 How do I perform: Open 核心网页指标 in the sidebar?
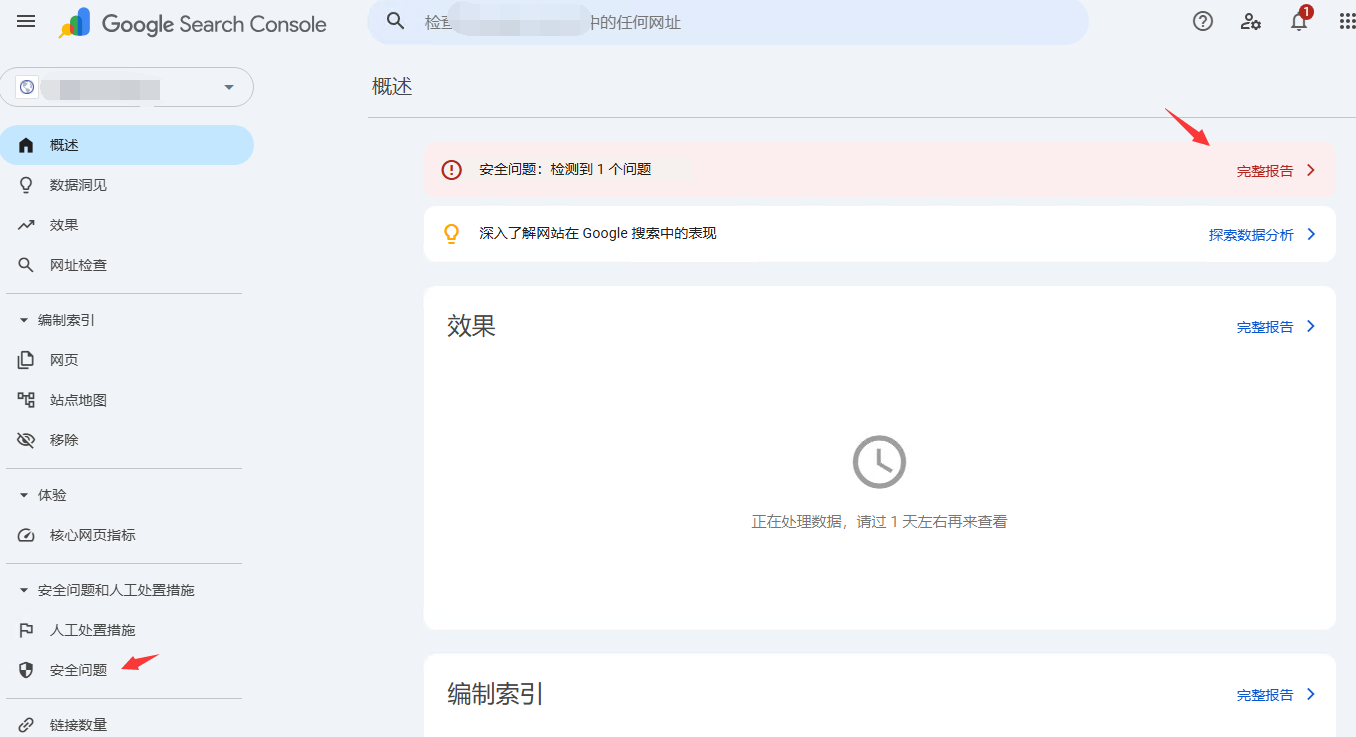92,535
